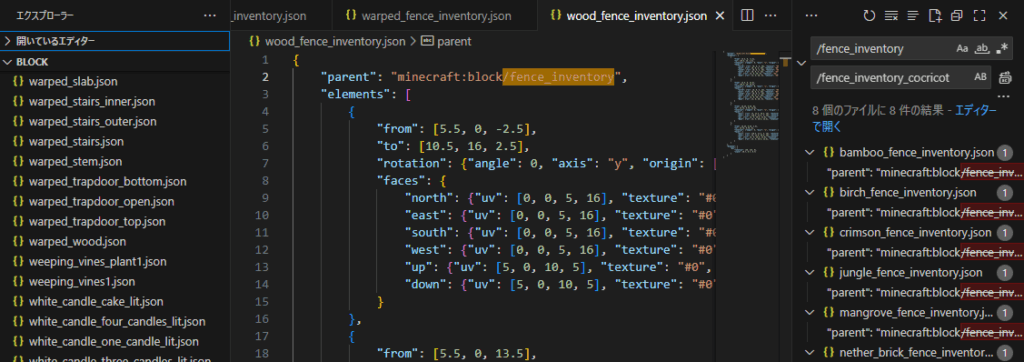Switch to warped_fence_inventory.json tab

(x=436, y=16)
